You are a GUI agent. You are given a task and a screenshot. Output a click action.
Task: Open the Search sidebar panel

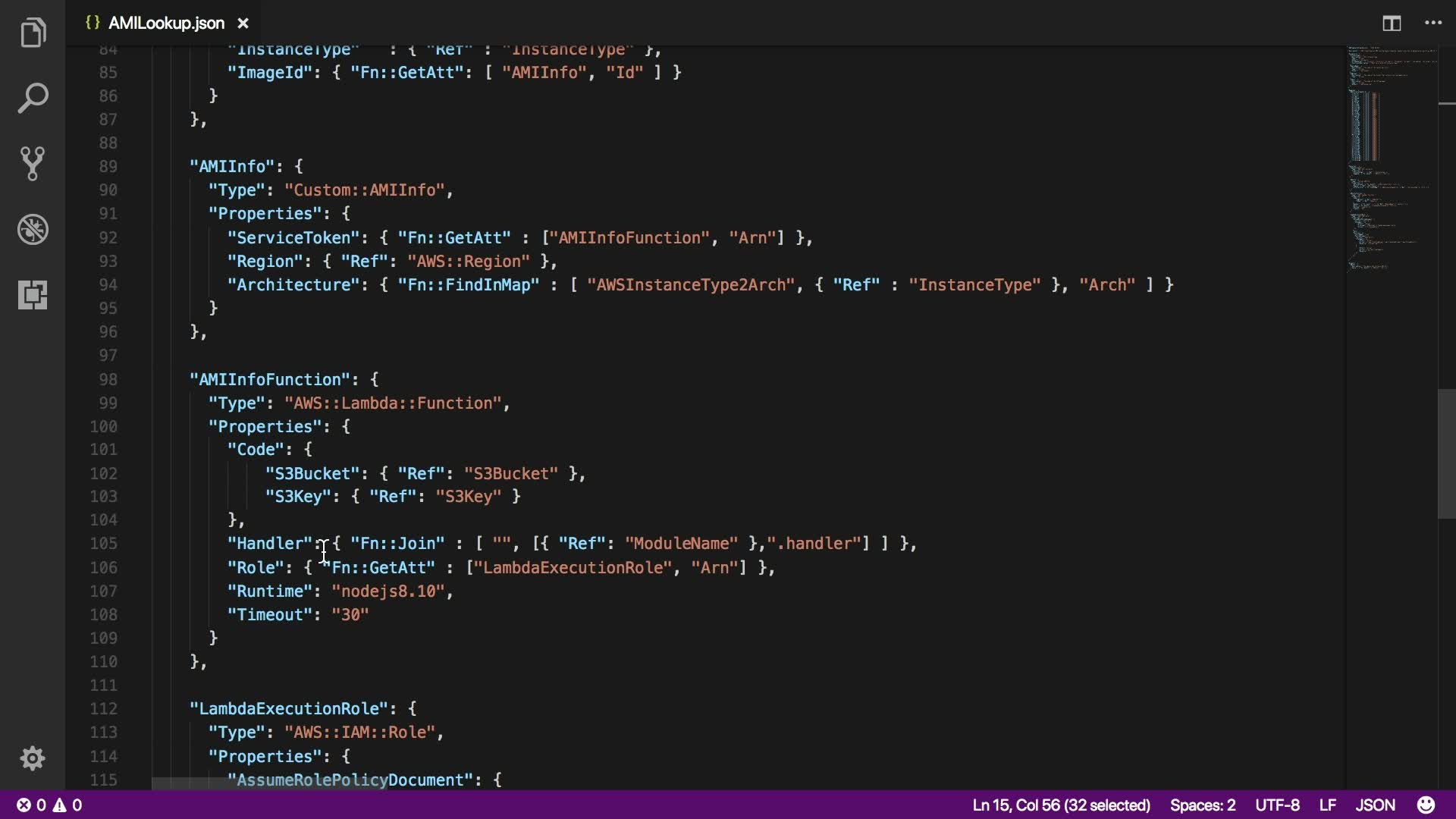pos(33,99)
